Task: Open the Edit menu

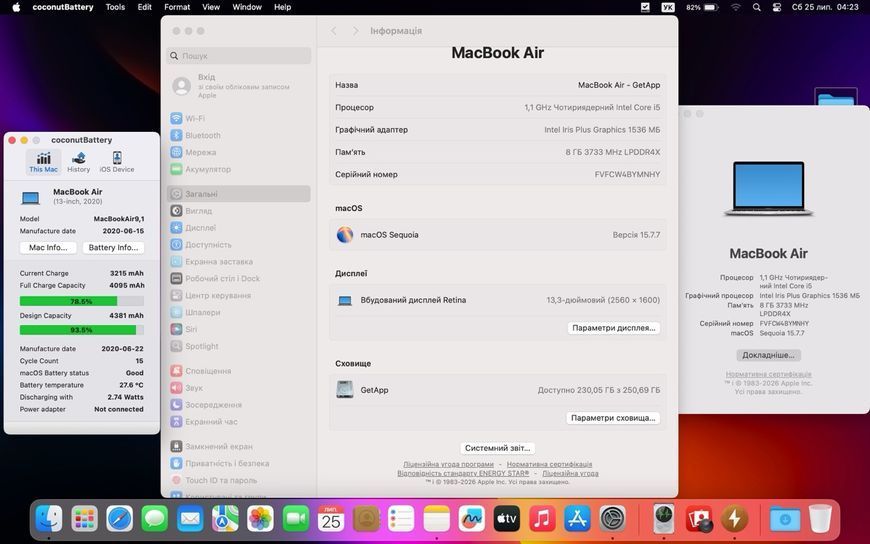Action: click(144, 7)
